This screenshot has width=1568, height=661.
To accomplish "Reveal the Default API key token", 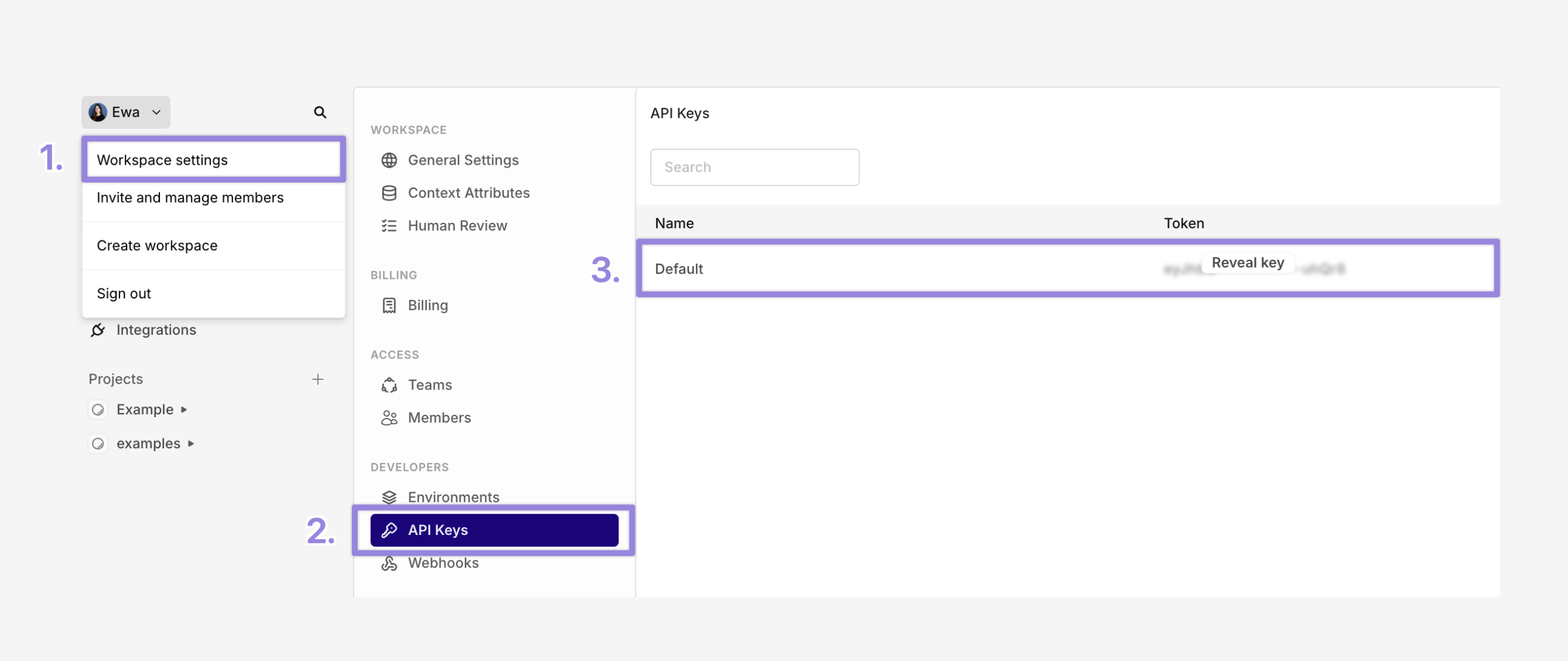I will 1248,262.
